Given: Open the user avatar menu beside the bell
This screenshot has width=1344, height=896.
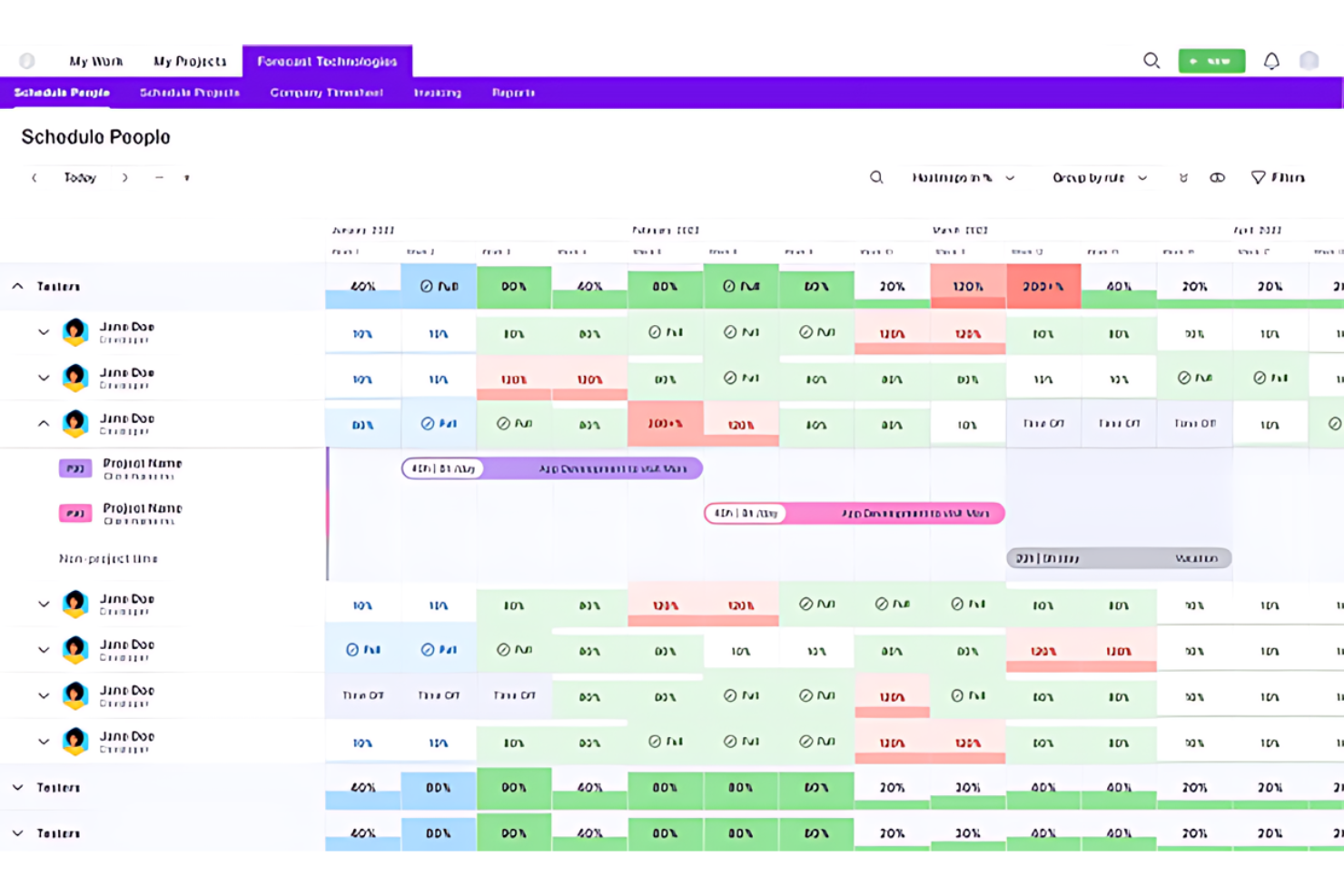Looking at the screenshot, I should (x=1309, y=61).
